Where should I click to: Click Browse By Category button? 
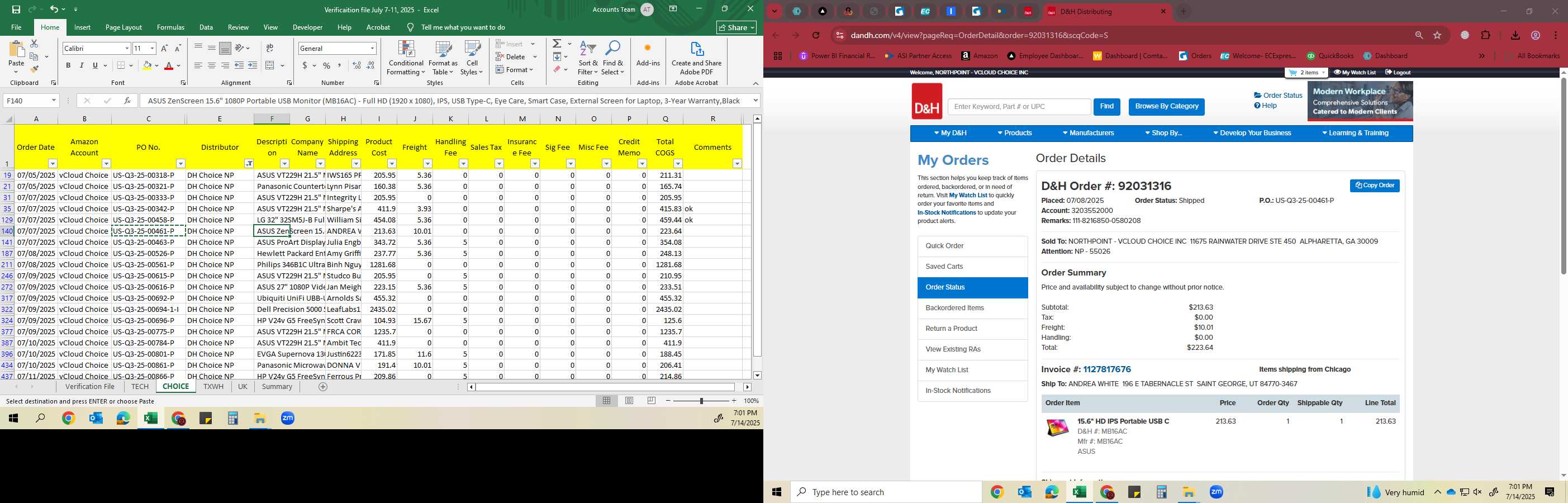(x=1166, y=107)
